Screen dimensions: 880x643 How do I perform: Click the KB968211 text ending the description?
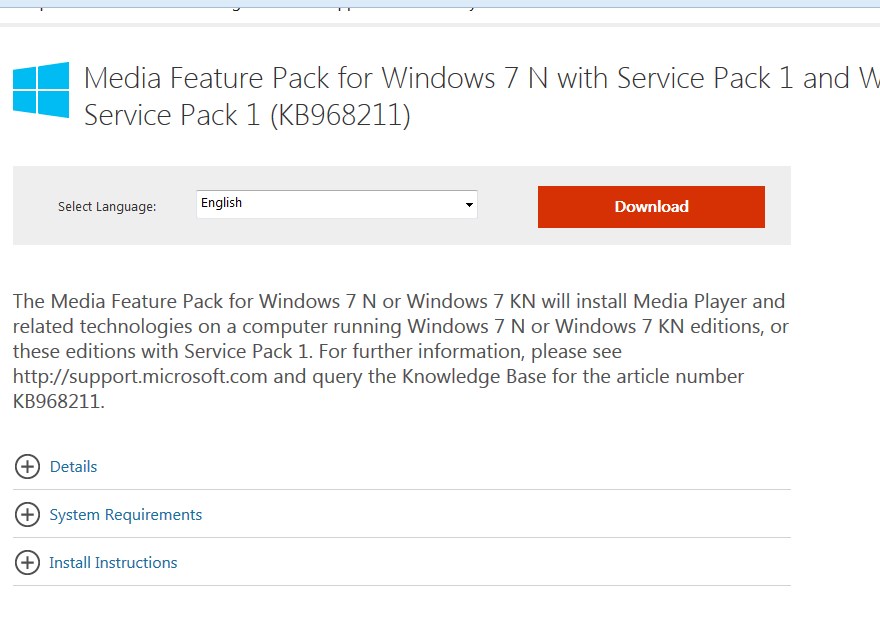click(58, 402)
